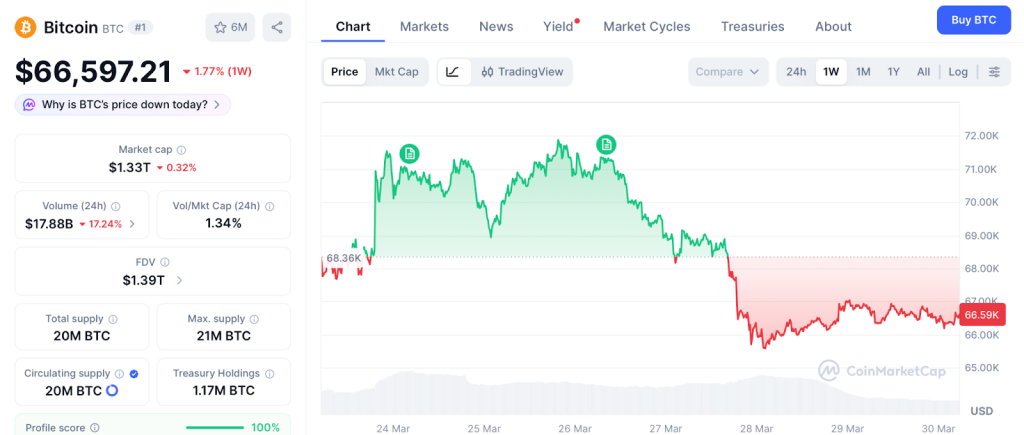
Task: Open the Markets tab
Action: [x=424, y=26]
